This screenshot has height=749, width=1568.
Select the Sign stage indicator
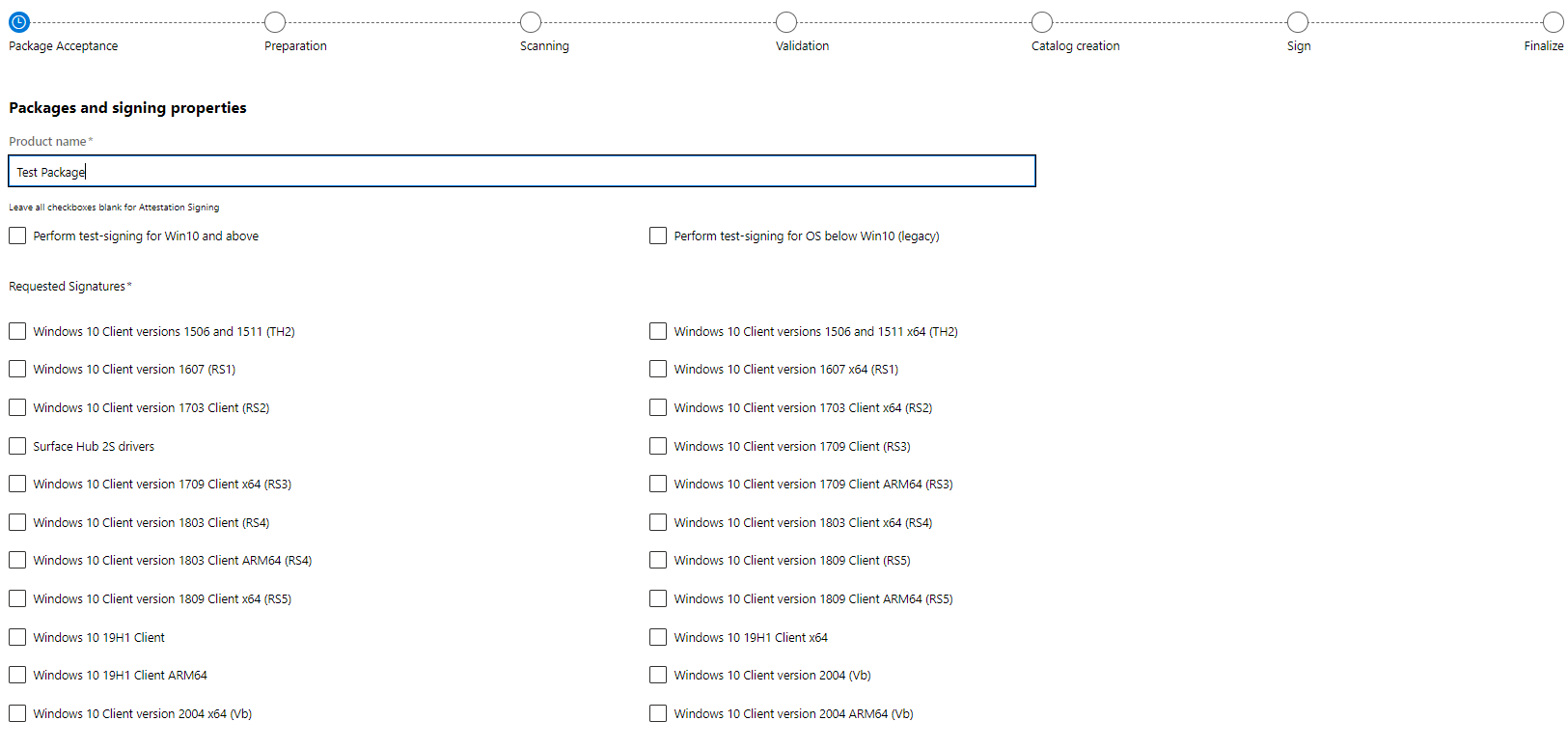[x=1298, y=21]
